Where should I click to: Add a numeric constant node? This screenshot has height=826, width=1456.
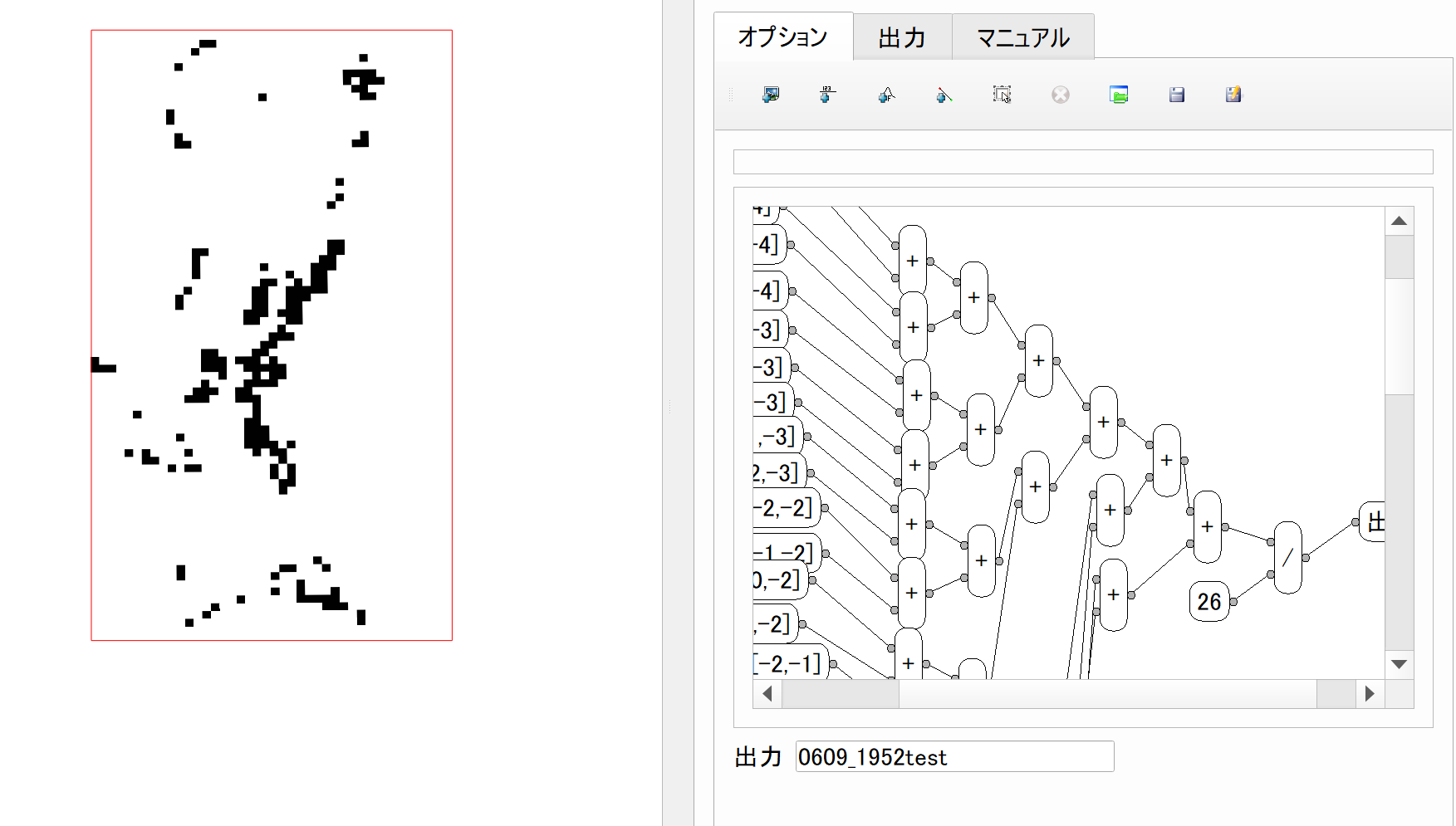pyautogui.click(x=826, y=95)
